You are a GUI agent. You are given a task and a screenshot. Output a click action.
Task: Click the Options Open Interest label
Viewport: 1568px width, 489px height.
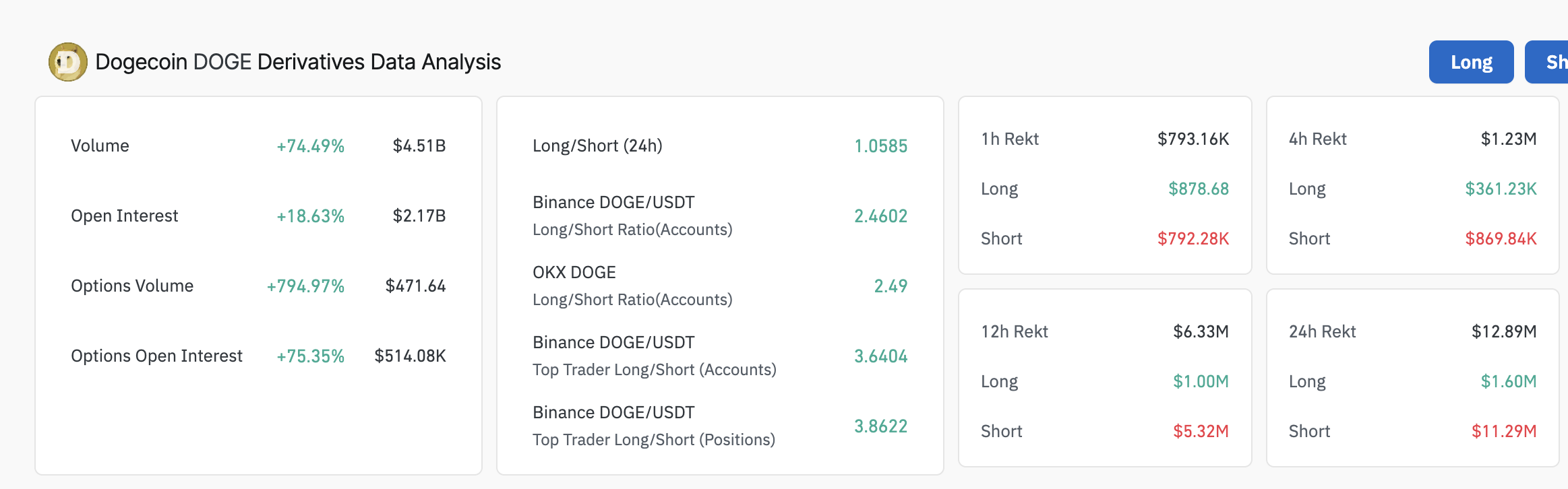pos(156,356)
